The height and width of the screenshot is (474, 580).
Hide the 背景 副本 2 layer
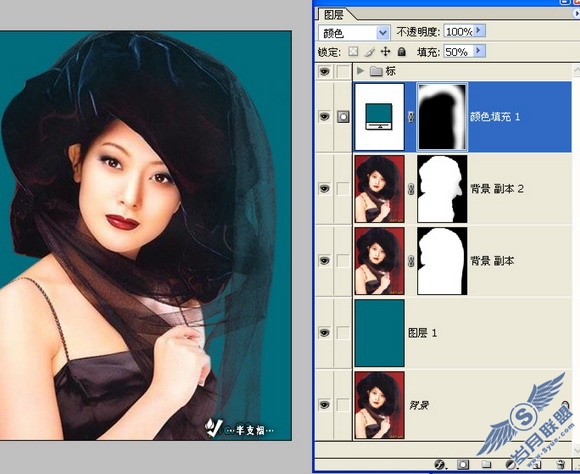[324, 189]
